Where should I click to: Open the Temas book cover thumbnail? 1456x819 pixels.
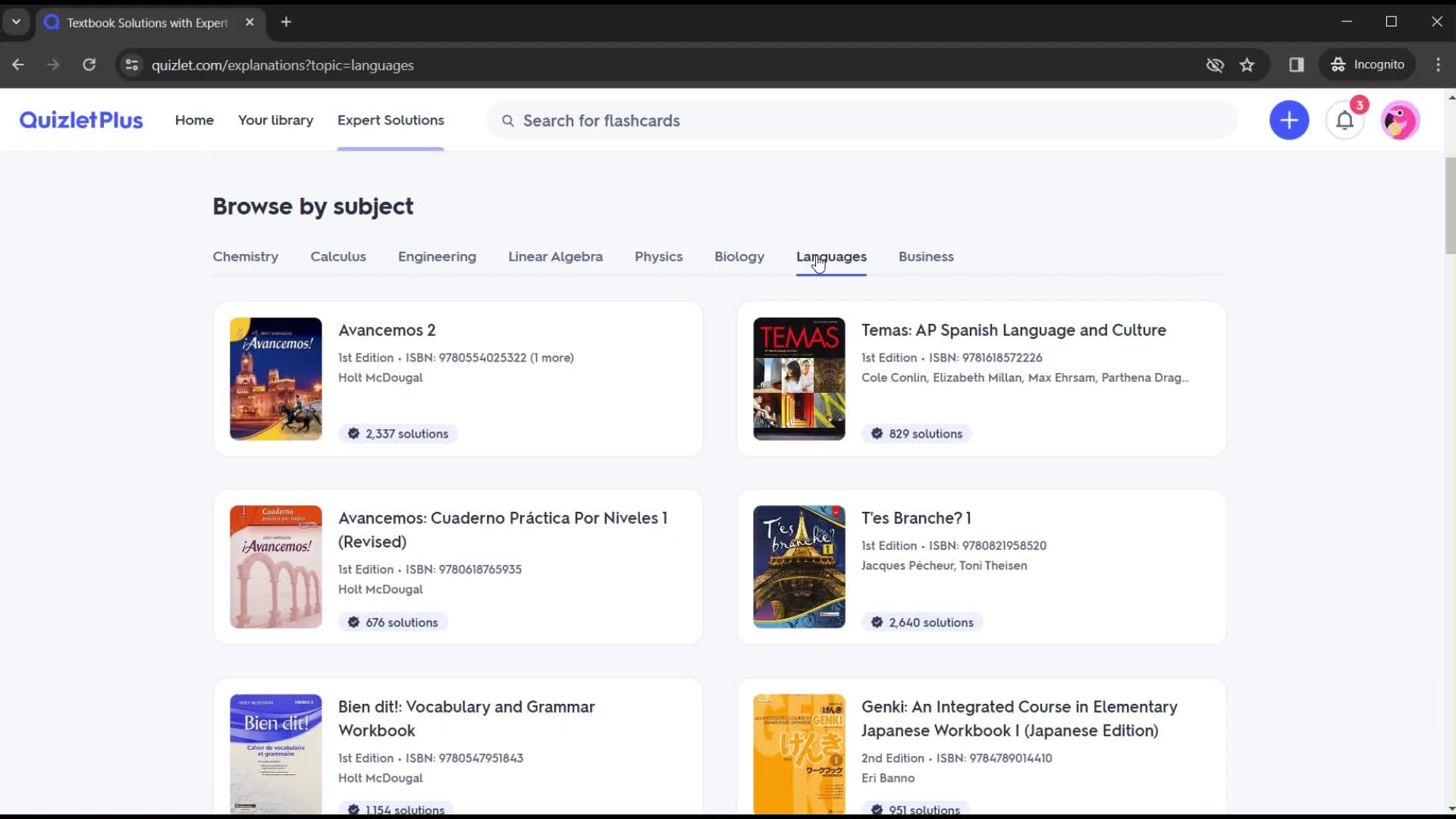click(x=799, y=378)
